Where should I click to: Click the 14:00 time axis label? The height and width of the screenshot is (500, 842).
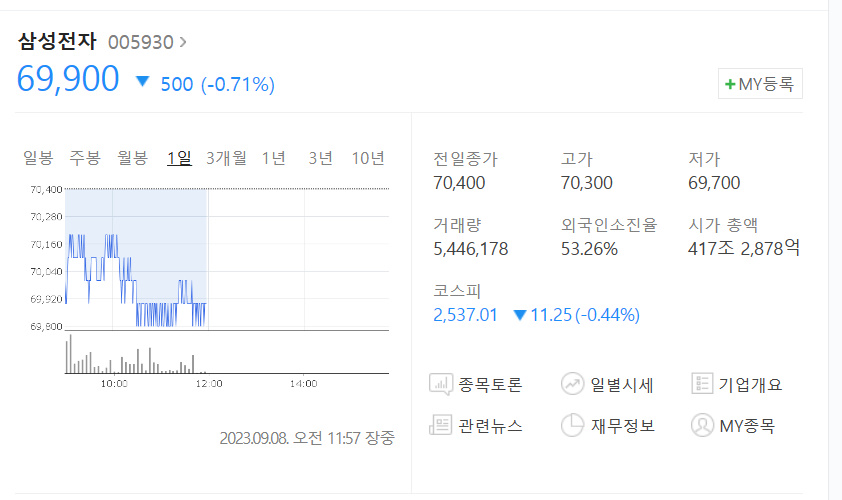pos(303,383)
